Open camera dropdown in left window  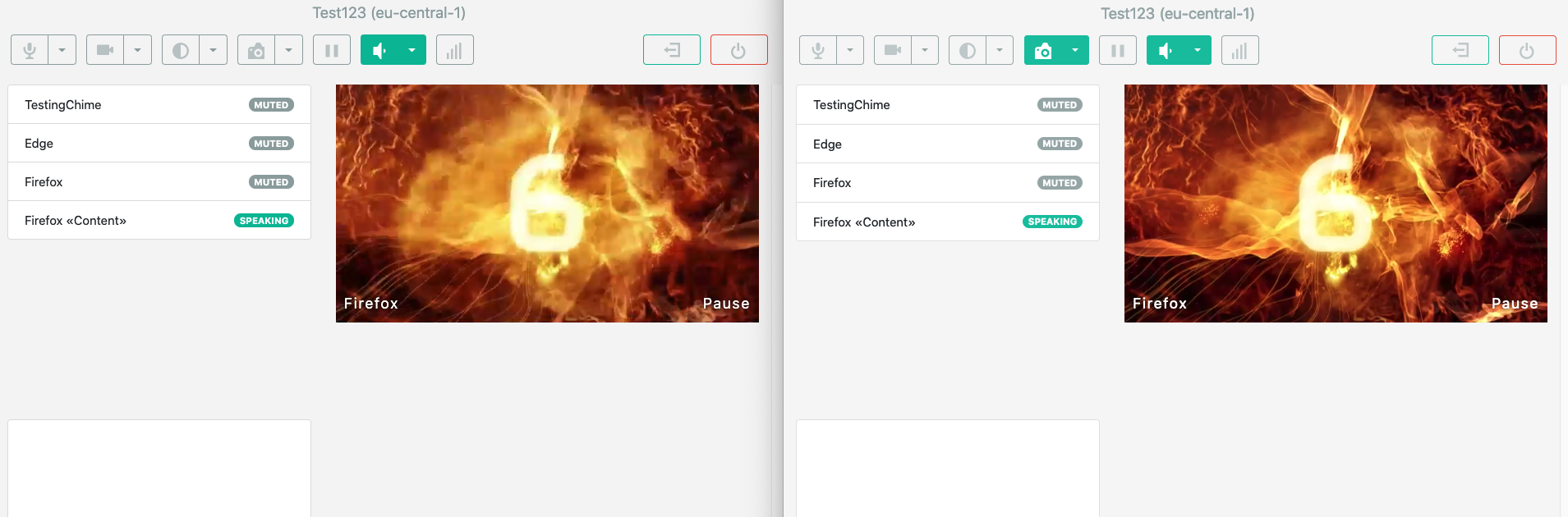(x=138, y=50)
